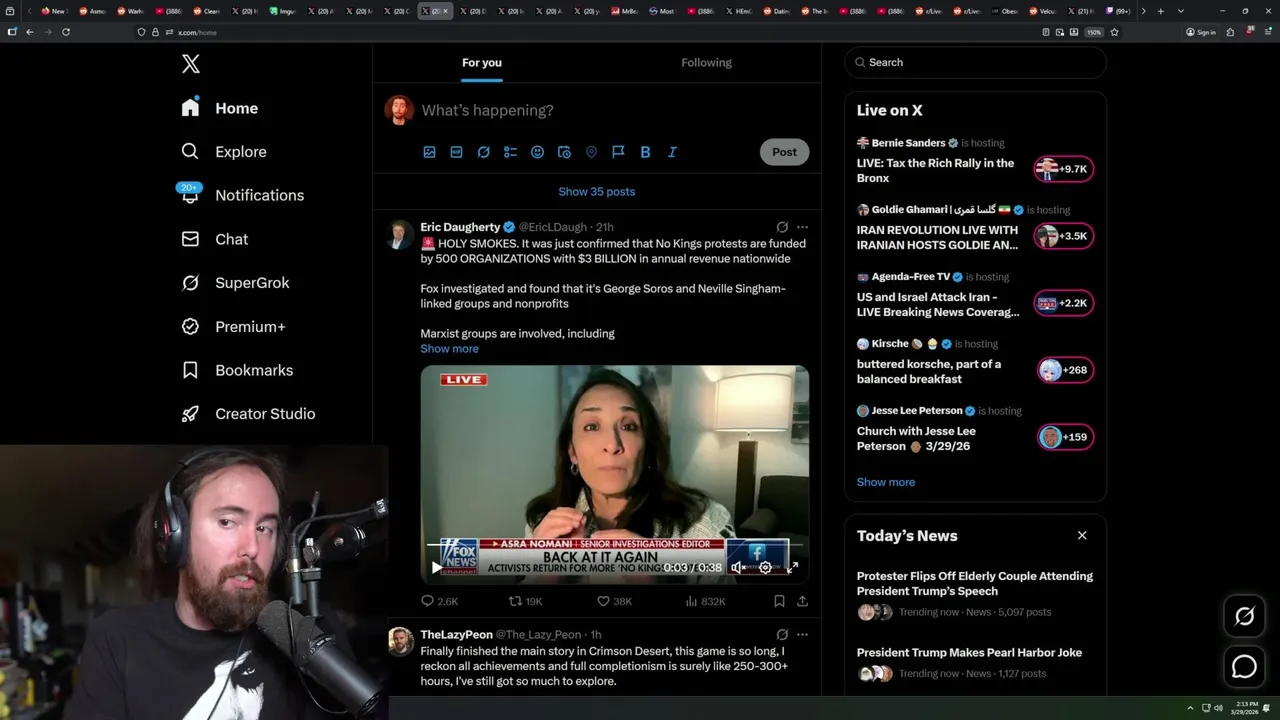Open video settings gear
1280x720 pixels.
point(765,567)
